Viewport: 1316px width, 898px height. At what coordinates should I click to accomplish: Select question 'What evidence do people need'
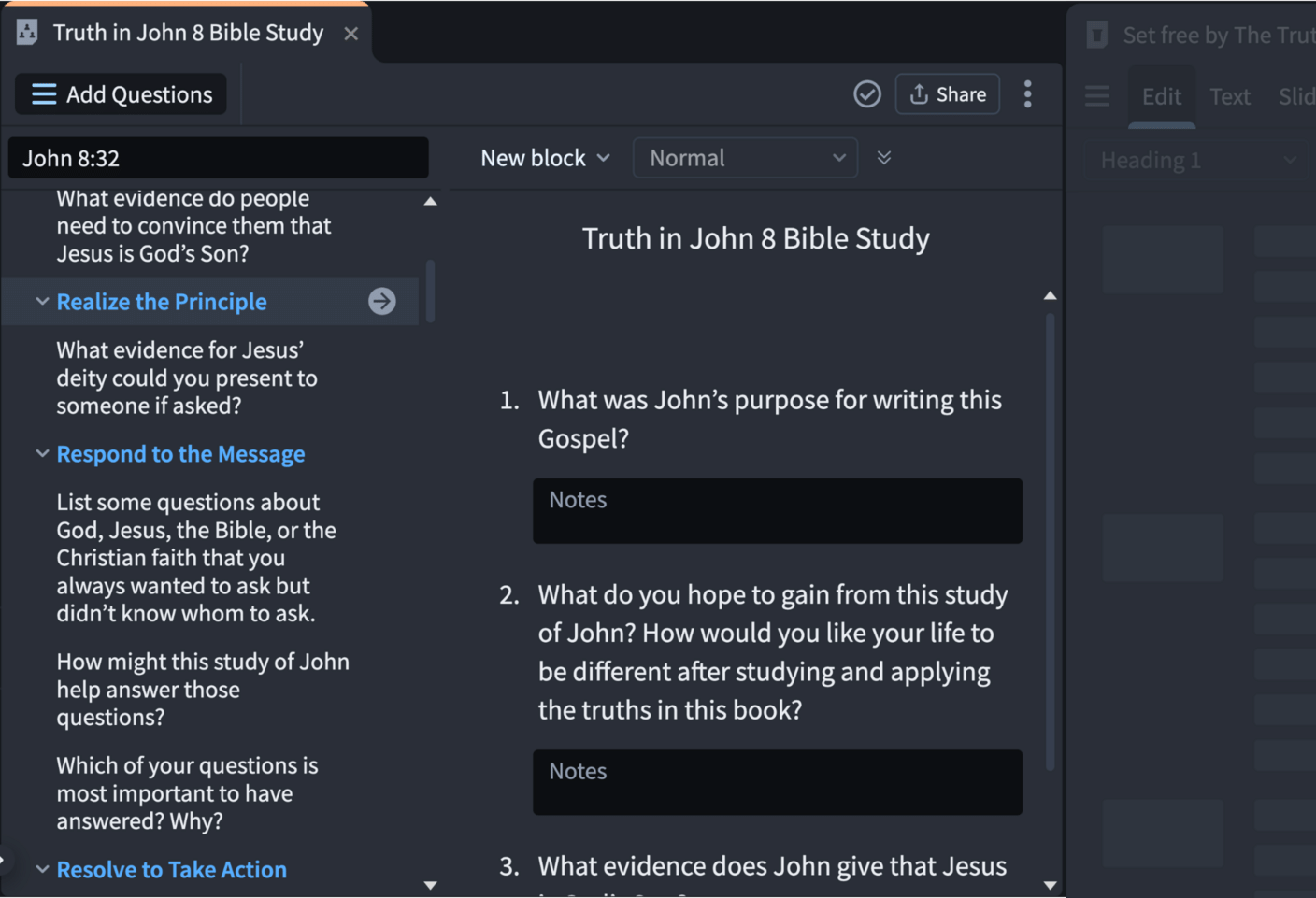(x=193, y=225)
